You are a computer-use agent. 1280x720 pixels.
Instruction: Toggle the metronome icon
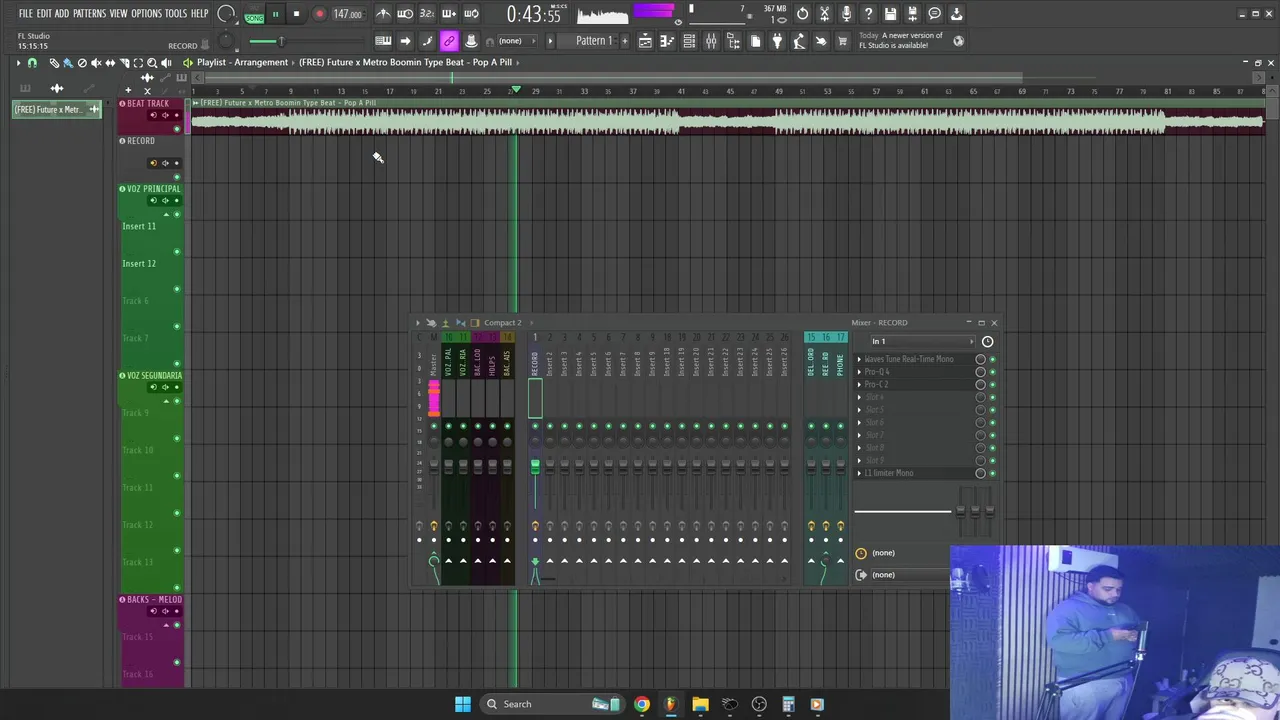click(383, 14)
